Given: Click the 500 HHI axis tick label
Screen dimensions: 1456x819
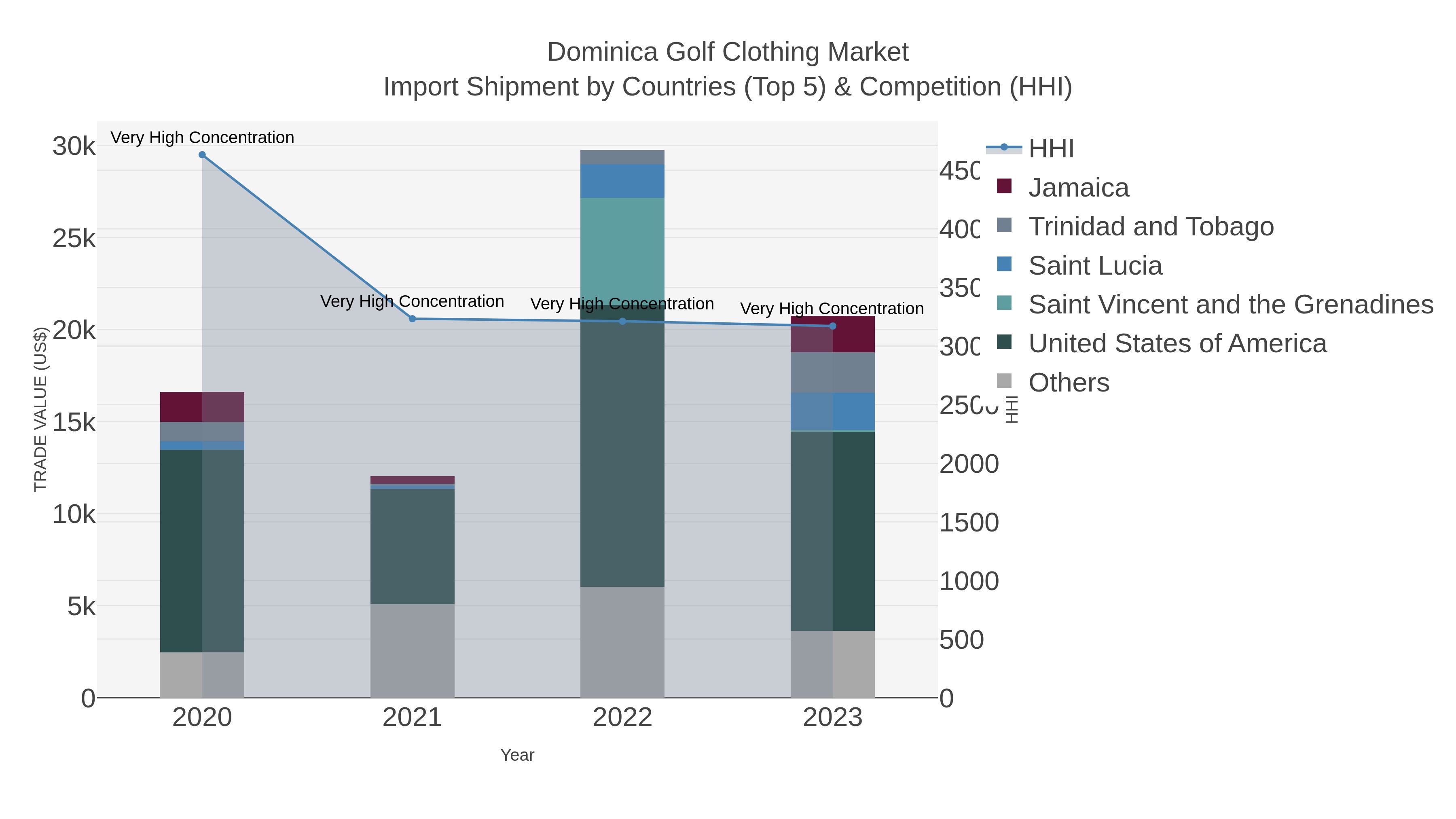Looking at the screenshot, I should (961, 640).
